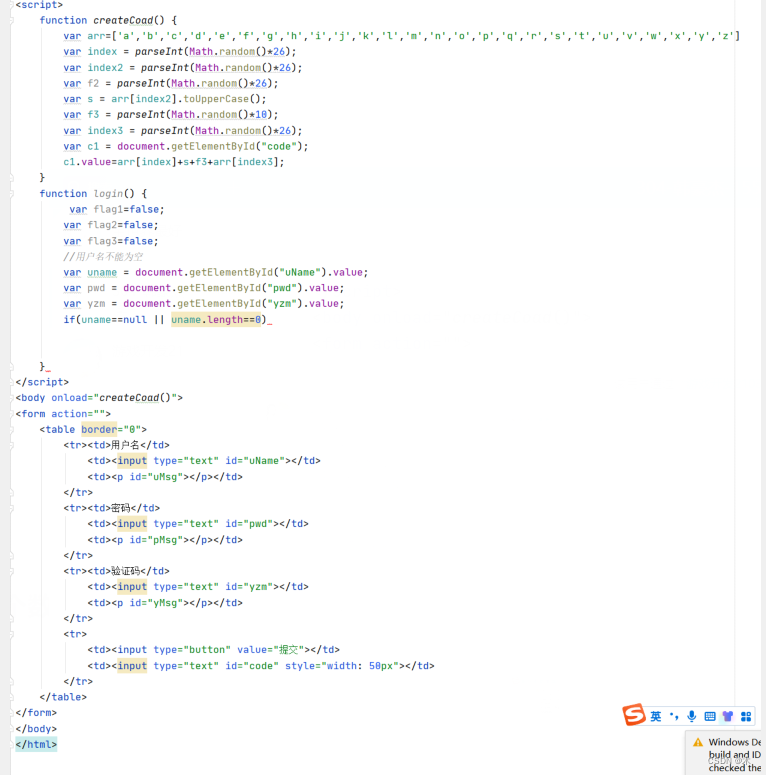
Task: Open the shirt-shaped skin icon
Action: [x=727, y=716]
